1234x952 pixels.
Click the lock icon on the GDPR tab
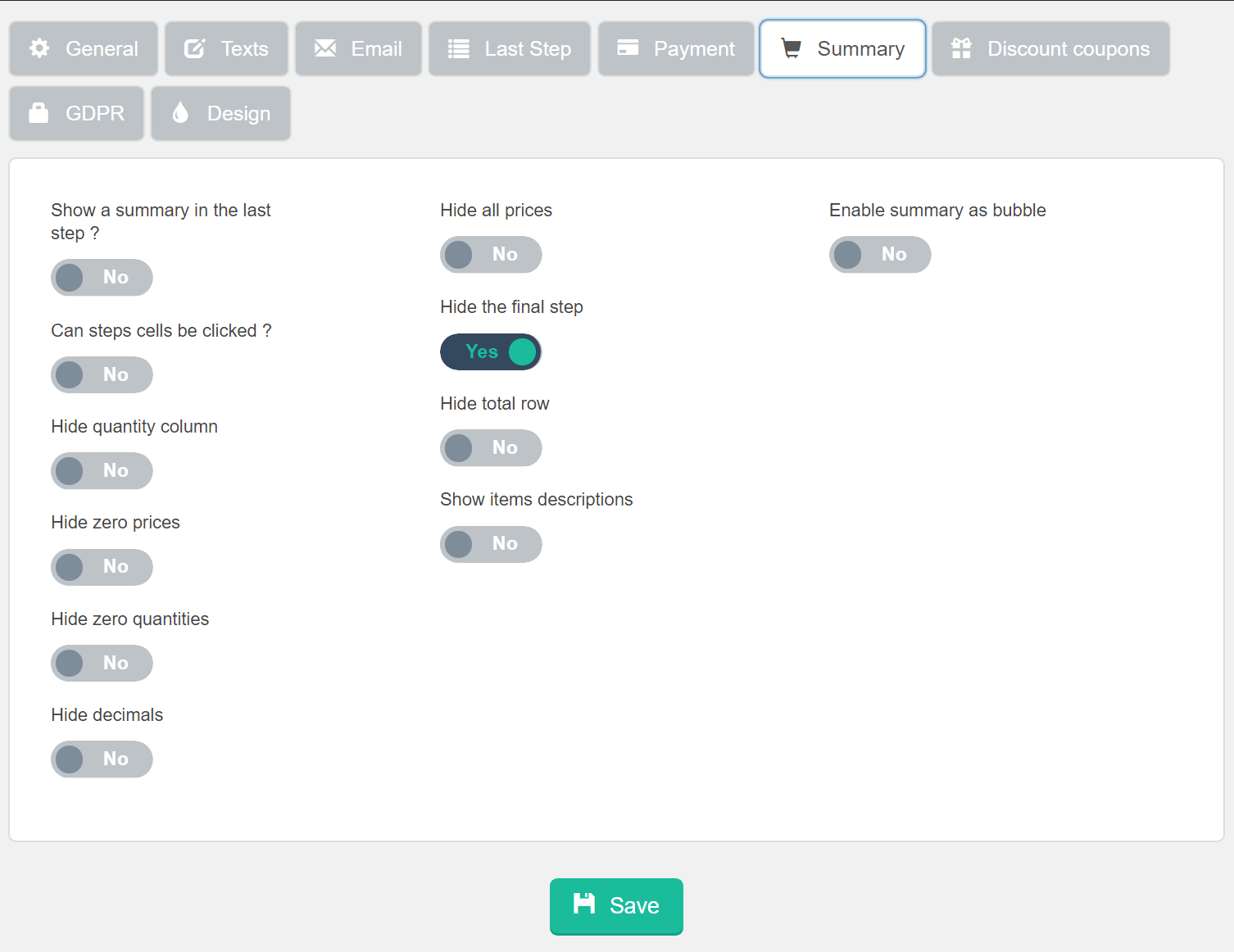pos(40,113)
